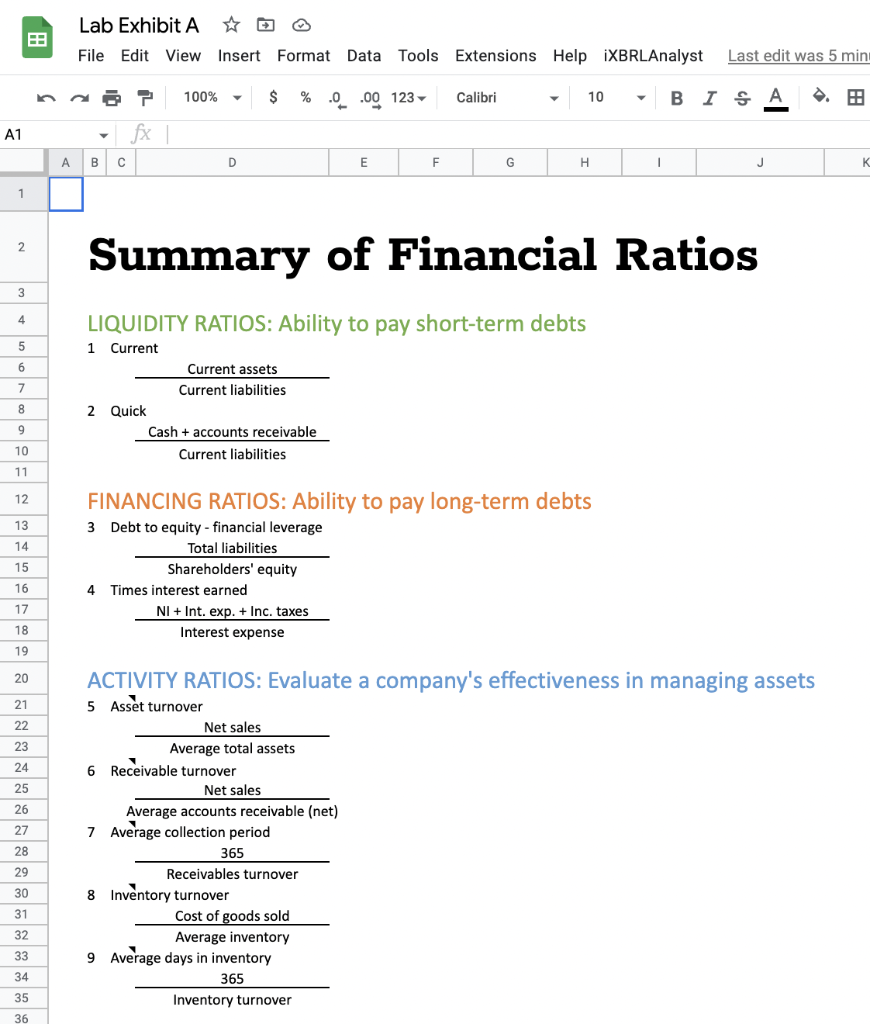The image size is (870, 1024).
Task: Click the Lab Exhibit A title
Action: 139,25
